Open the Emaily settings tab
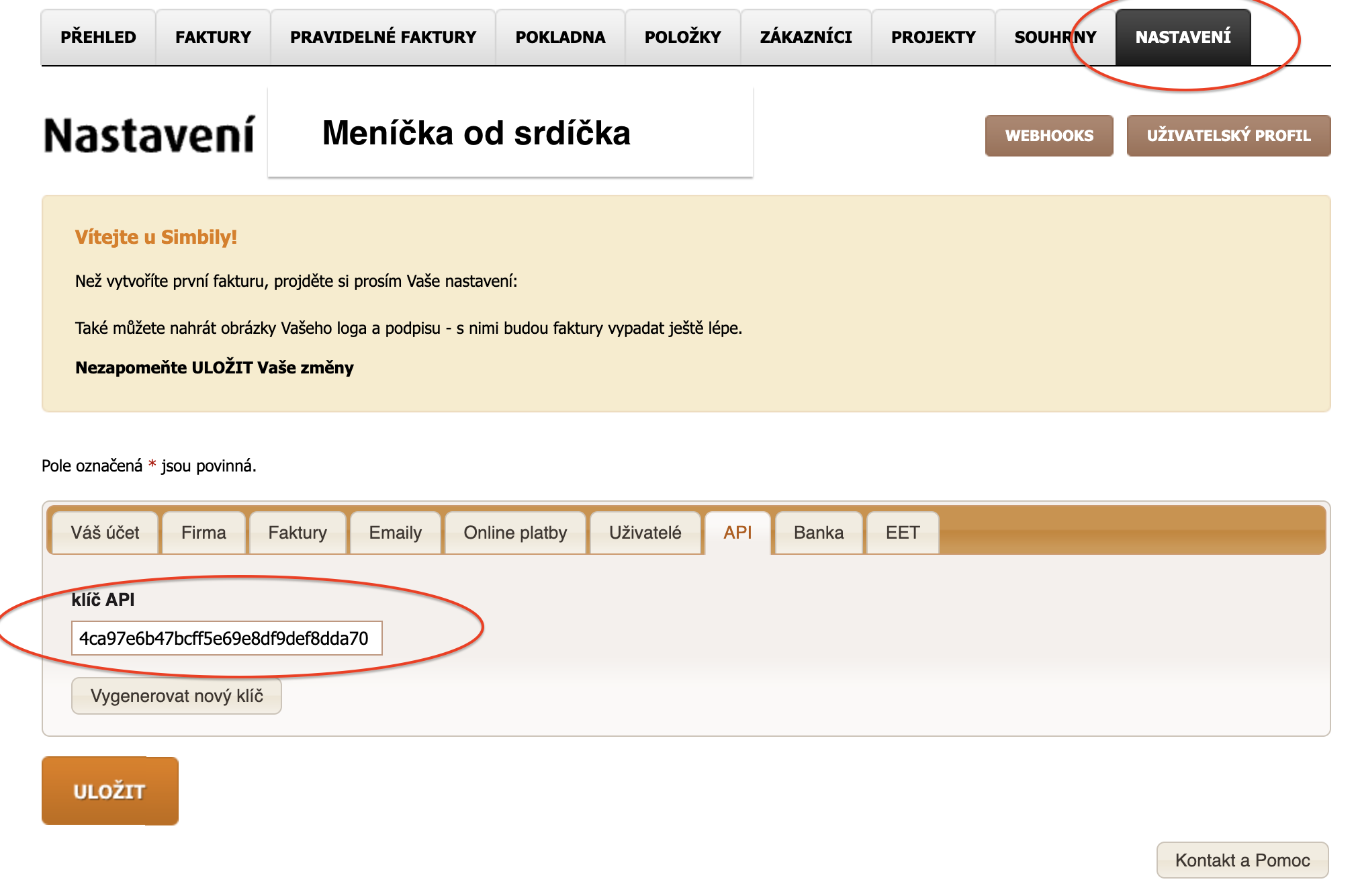1358x896 pixels. pyautogui.click(x=395, y=533)
